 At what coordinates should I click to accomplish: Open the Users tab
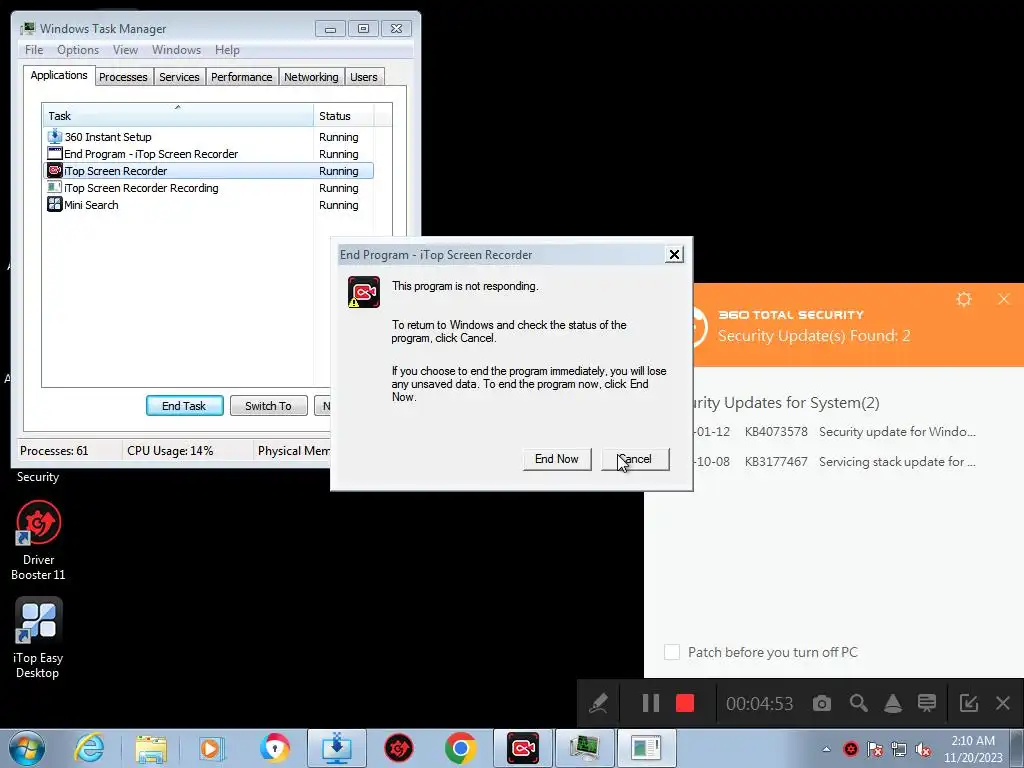(364, 77)
